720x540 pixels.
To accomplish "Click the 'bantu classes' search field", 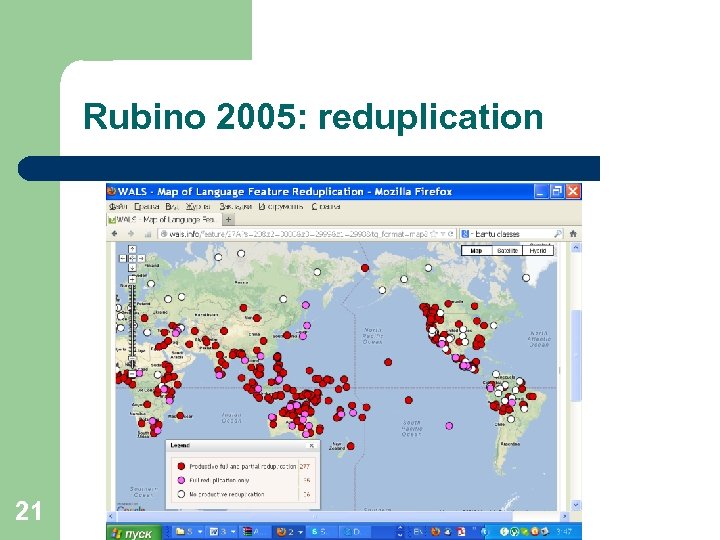I will pyautogui.click(x=513, y=234).
